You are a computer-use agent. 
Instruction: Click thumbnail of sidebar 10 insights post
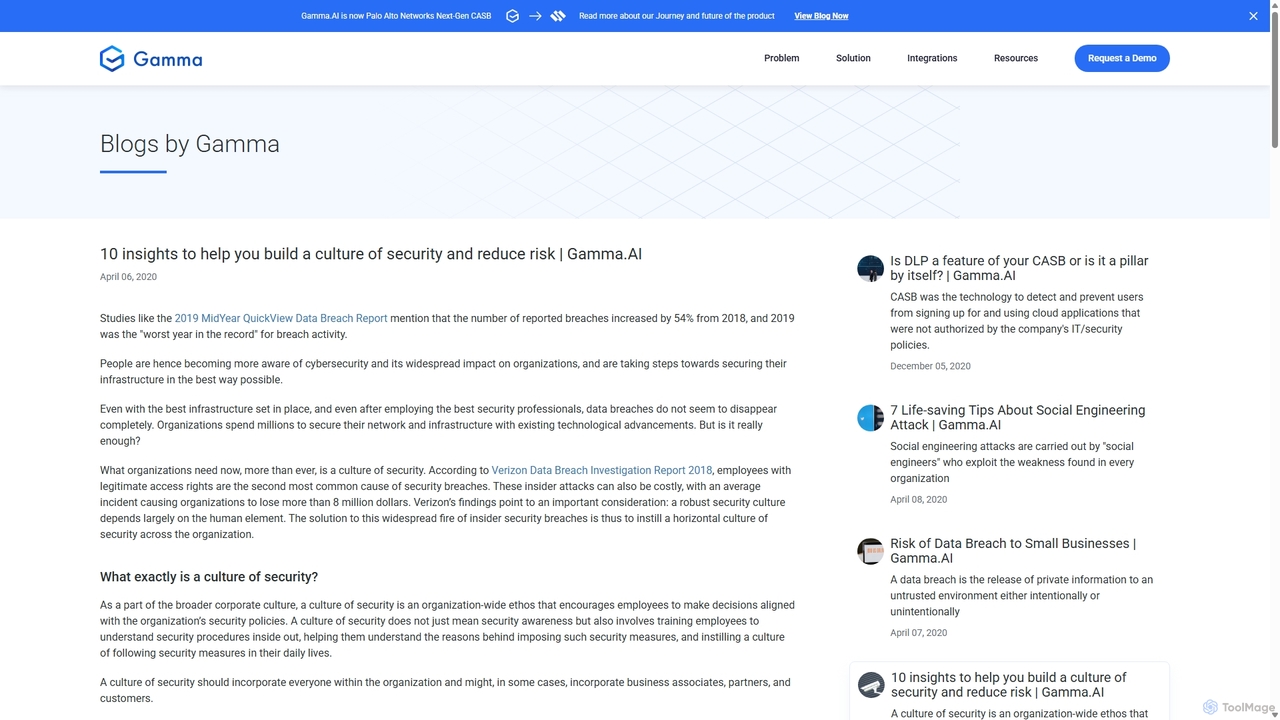(871, 685)
